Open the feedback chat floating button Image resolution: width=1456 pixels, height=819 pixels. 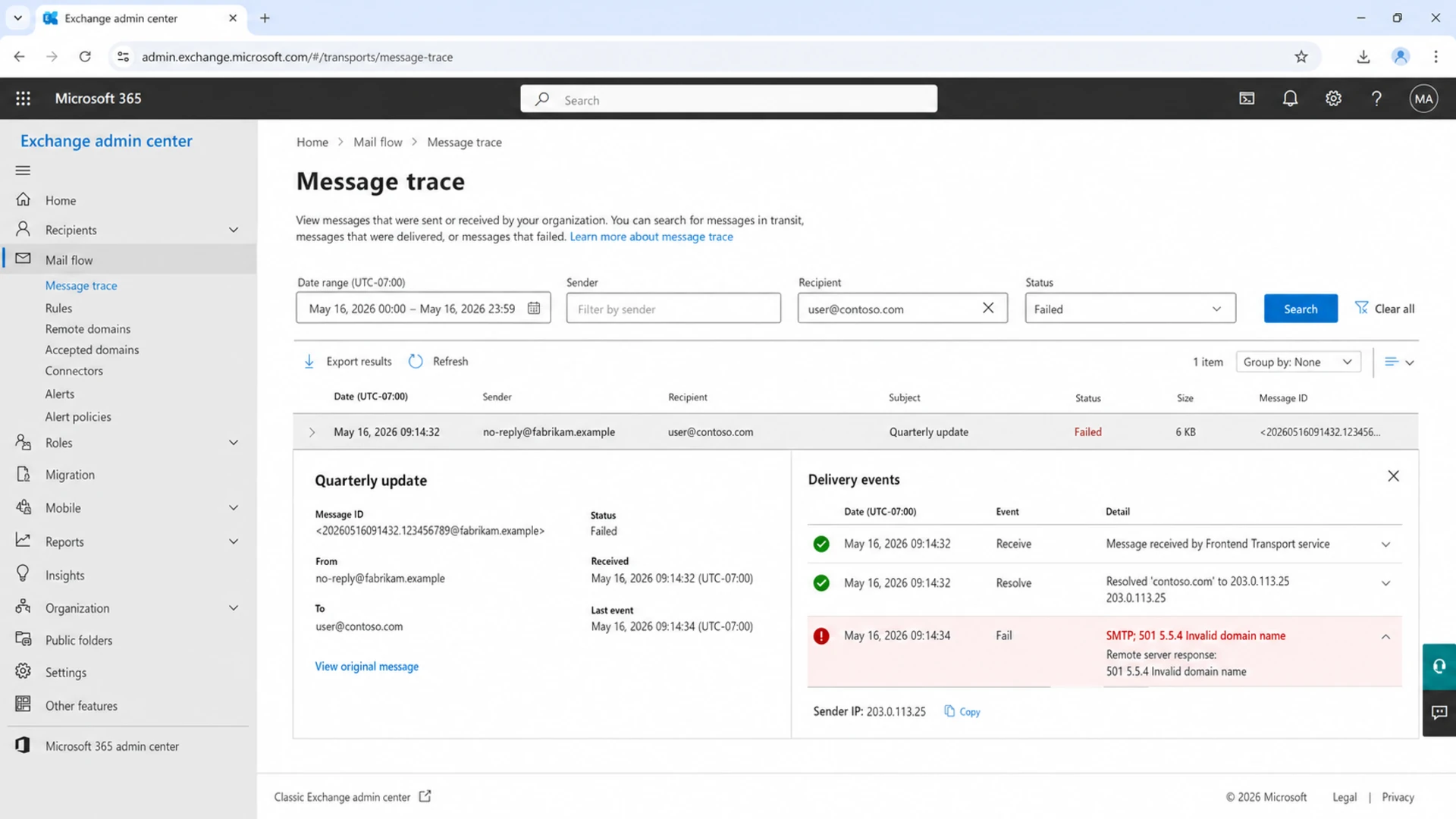click(1439, 713)
